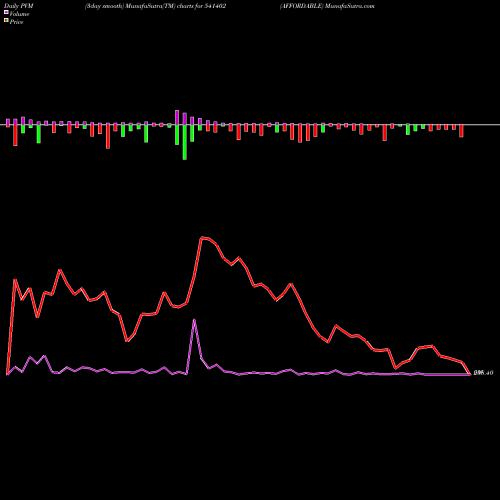This screenshot has height=500, width=500.
Task: Click the spike in the purple volume line
Action: (194, 320)
